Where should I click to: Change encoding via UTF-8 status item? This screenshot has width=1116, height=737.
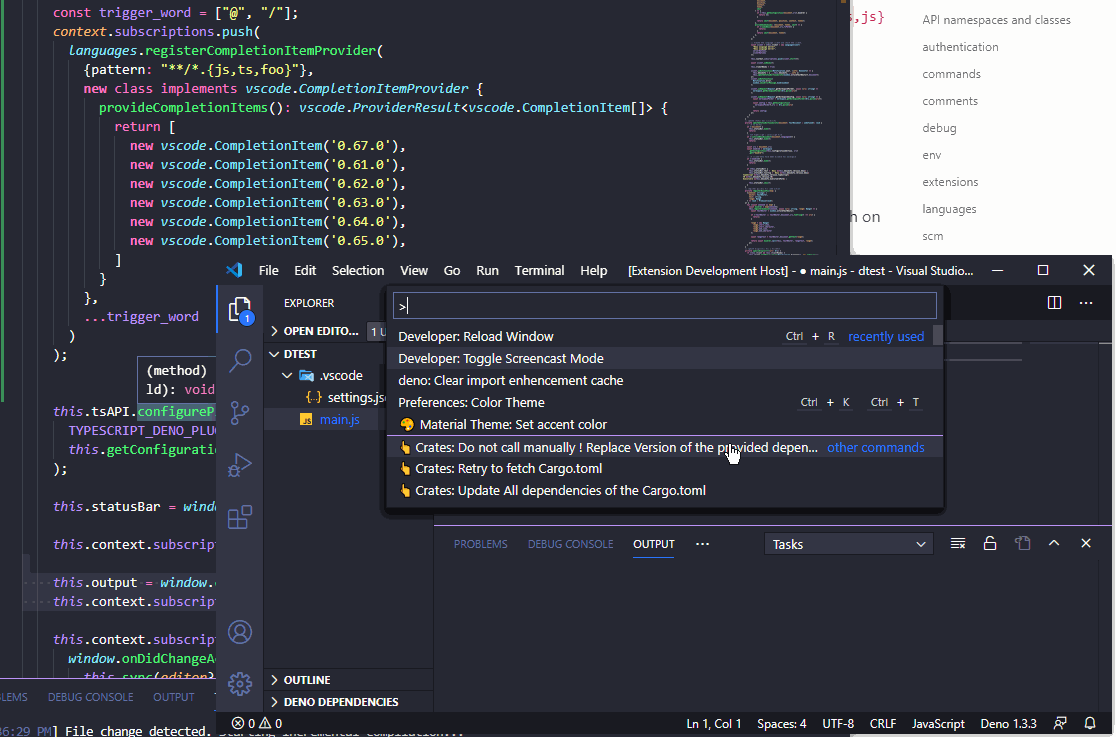838,723
